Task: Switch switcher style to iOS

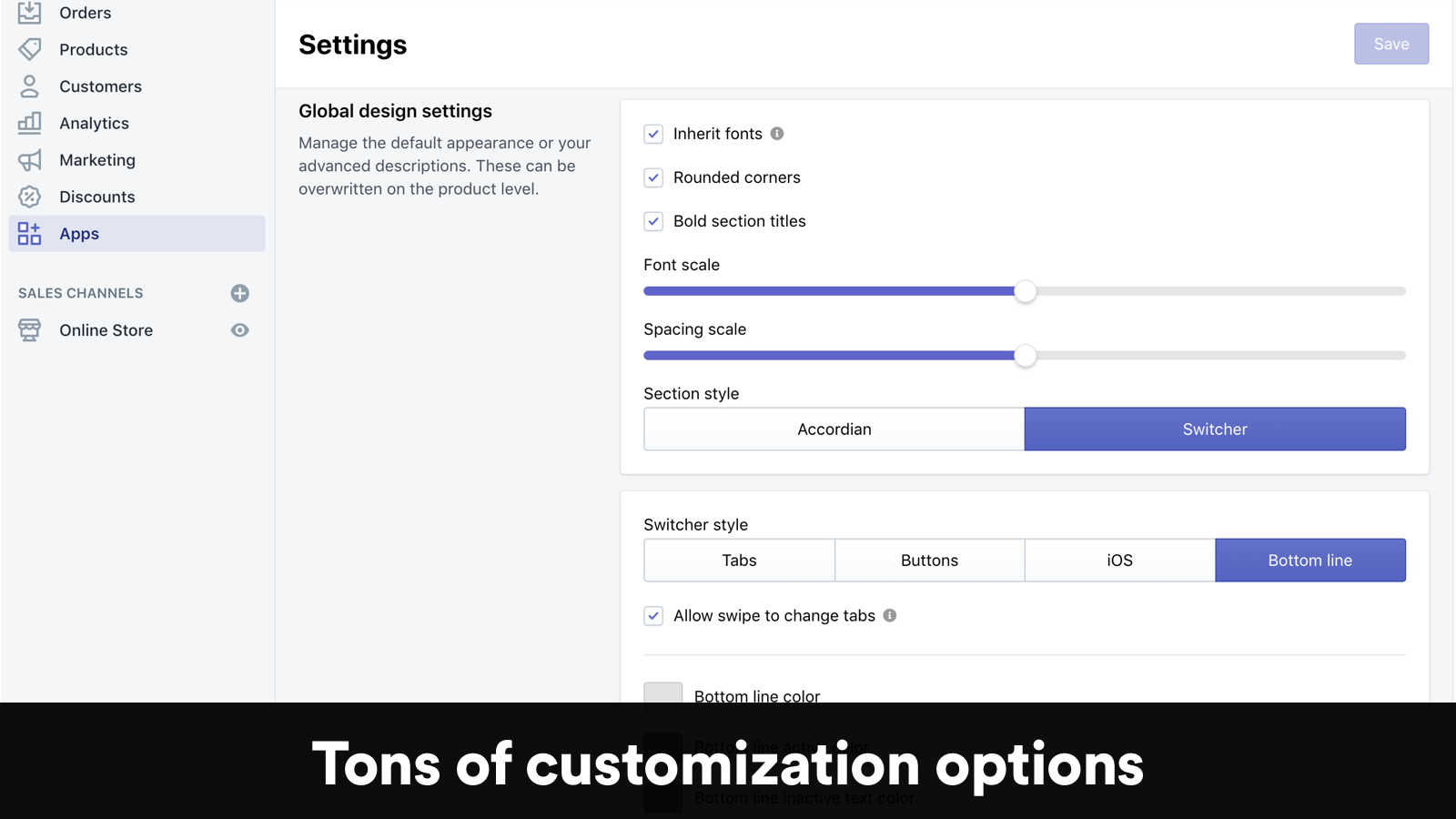Action: click(1118, 560)
